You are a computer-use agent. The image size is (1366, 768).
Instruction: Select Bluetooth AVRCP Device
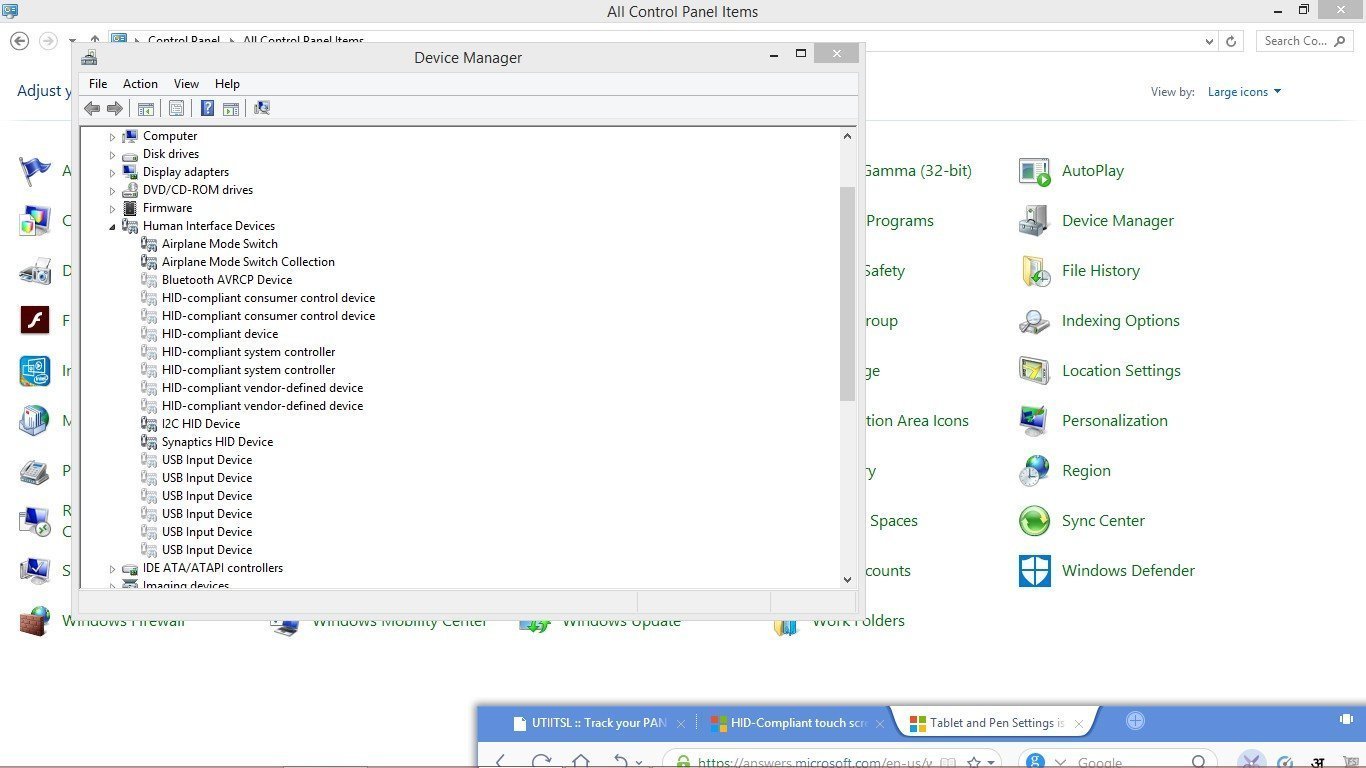point(227,280)
